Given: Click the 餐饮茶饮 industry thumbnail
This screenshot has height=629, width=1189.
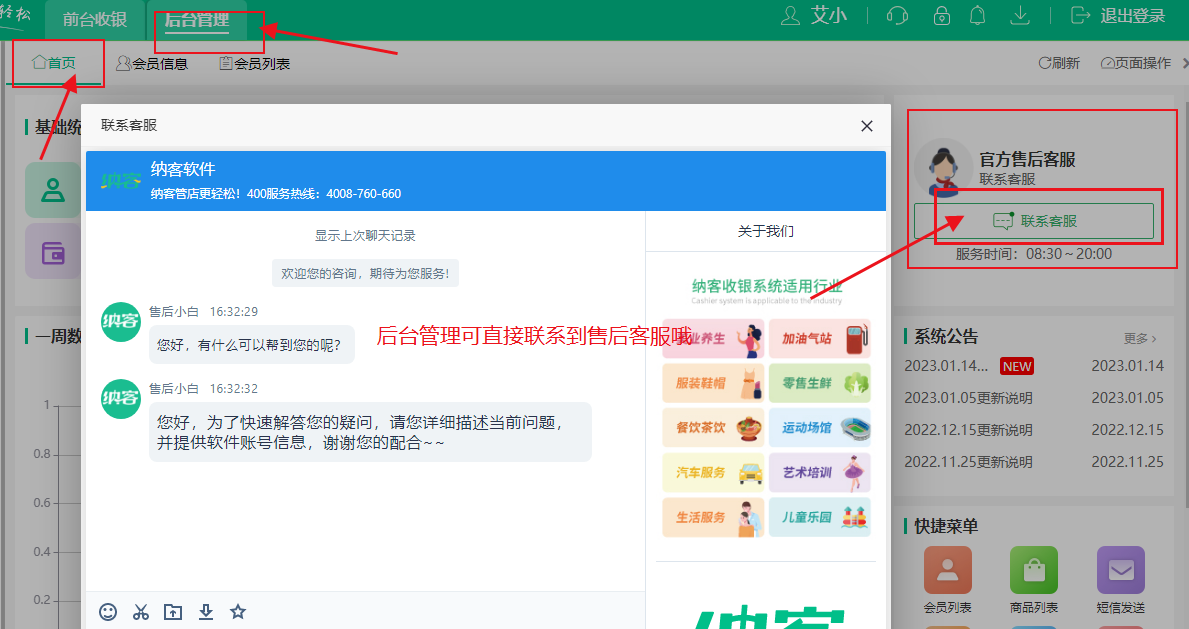Looking at the screenshot, I should point(712,428).
